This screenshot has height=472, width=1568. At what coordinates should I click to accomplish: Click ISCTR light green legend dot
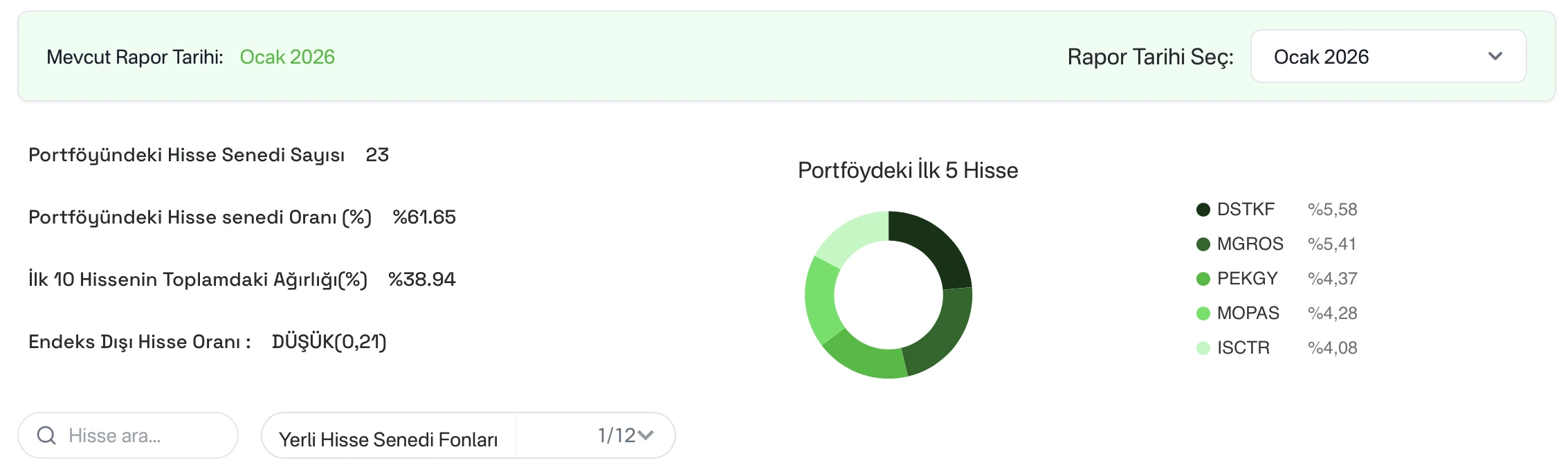click(1203, 348)
